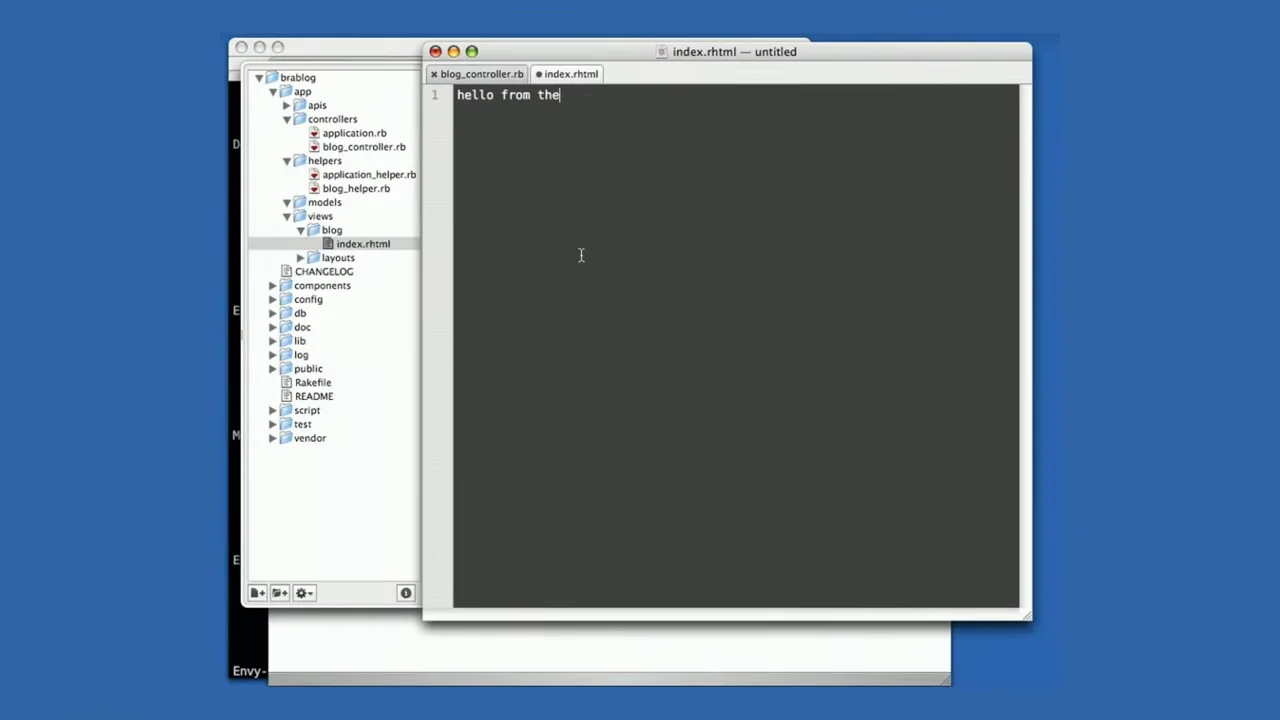Expand the models folder
The image size is (1280, 720).
pos(287,202)
